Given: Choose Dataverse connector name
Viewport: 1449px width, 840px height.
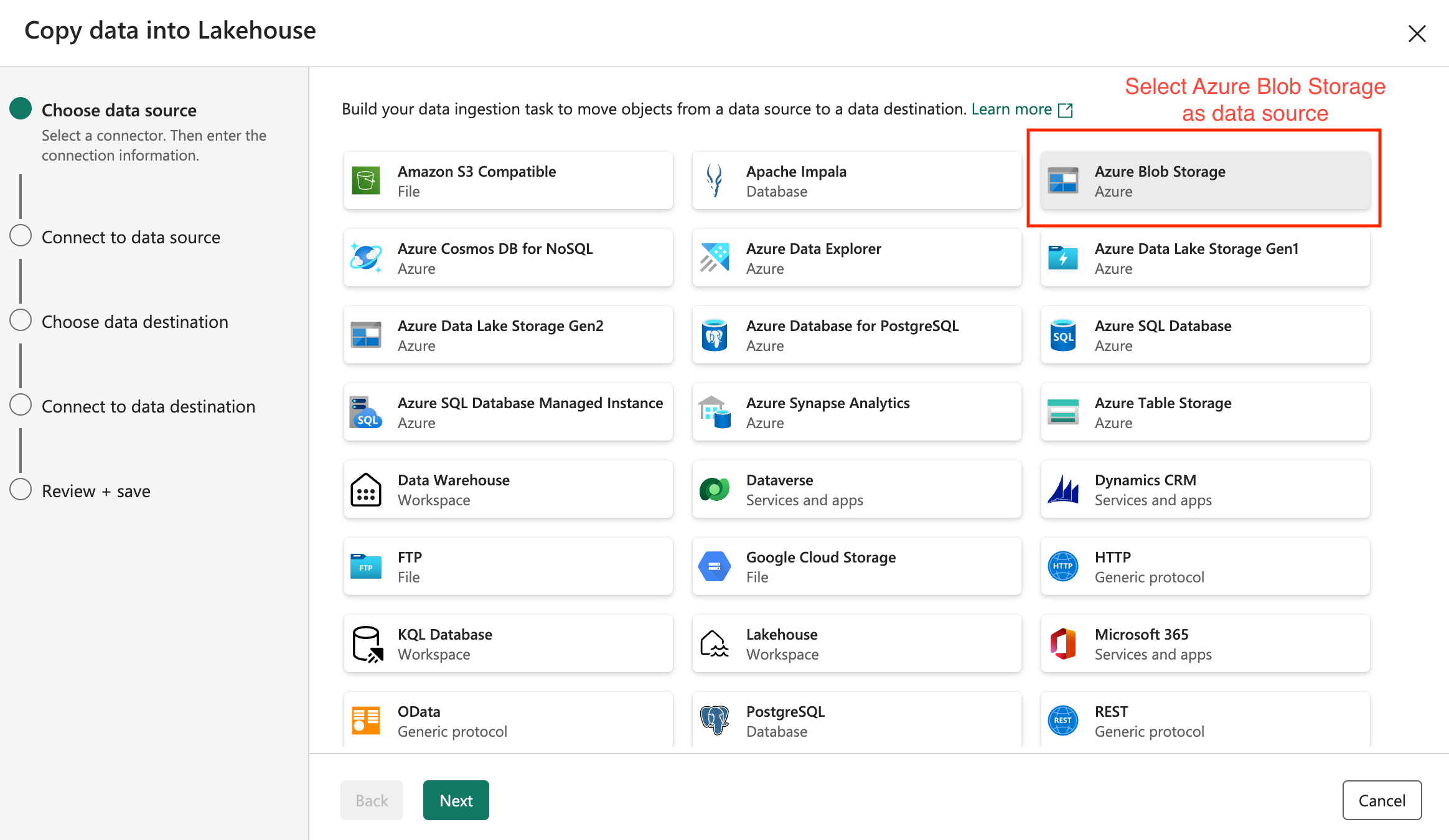Looking at the screenshot, I should [x=780, y=480].
